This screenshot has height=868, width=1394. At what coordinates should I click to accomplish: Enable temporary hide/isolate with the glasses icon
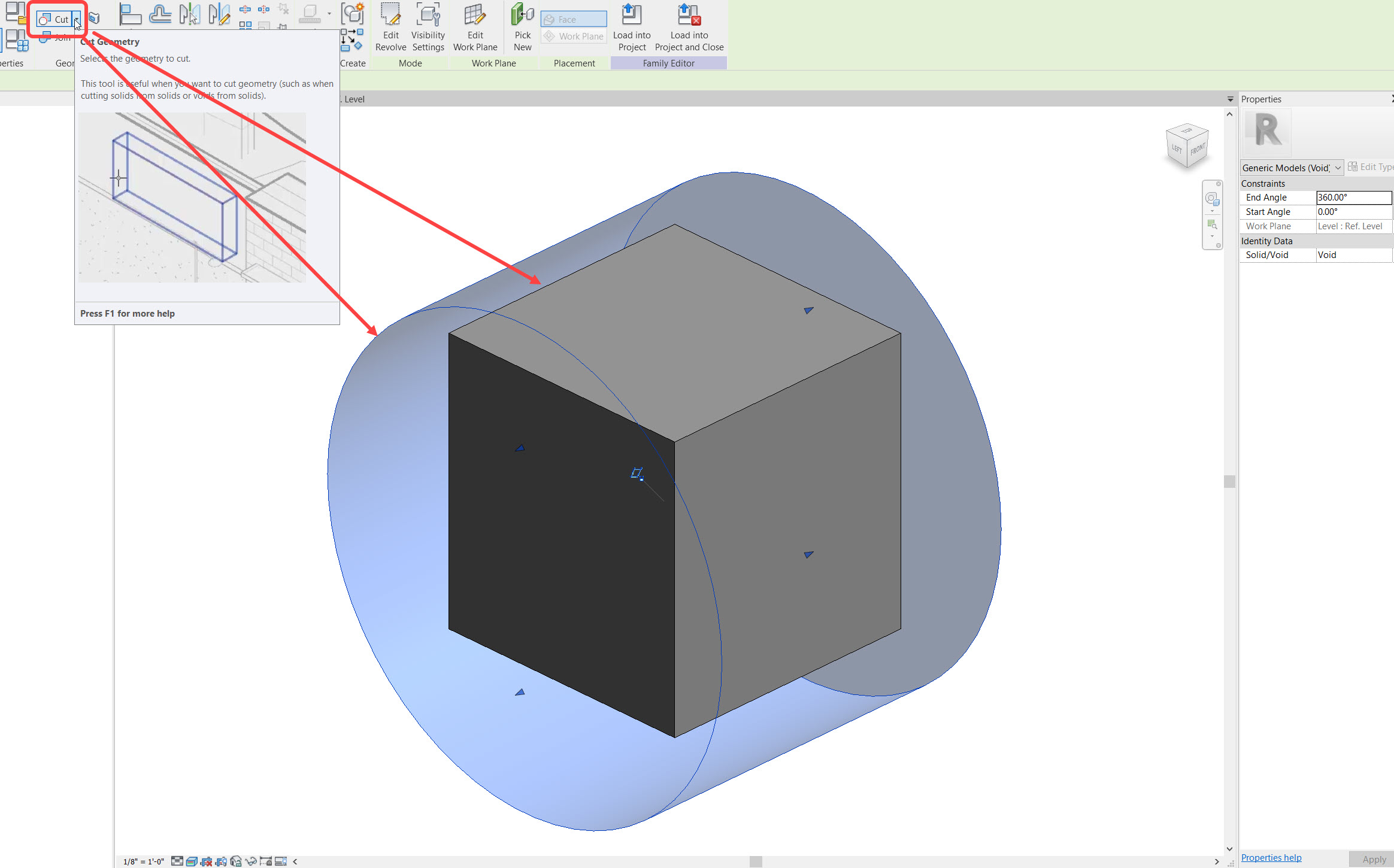[x=251, y=861]
